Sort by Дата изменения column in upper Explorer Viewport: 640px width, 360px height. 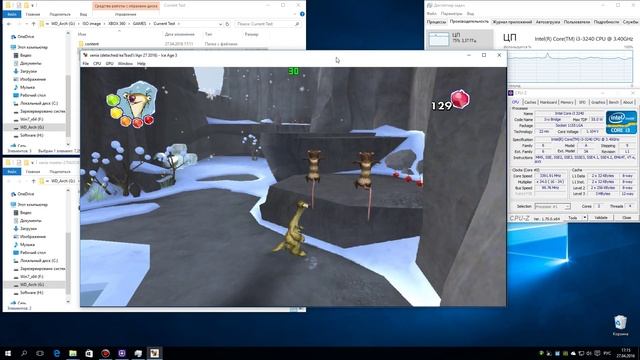pos(179,35)
